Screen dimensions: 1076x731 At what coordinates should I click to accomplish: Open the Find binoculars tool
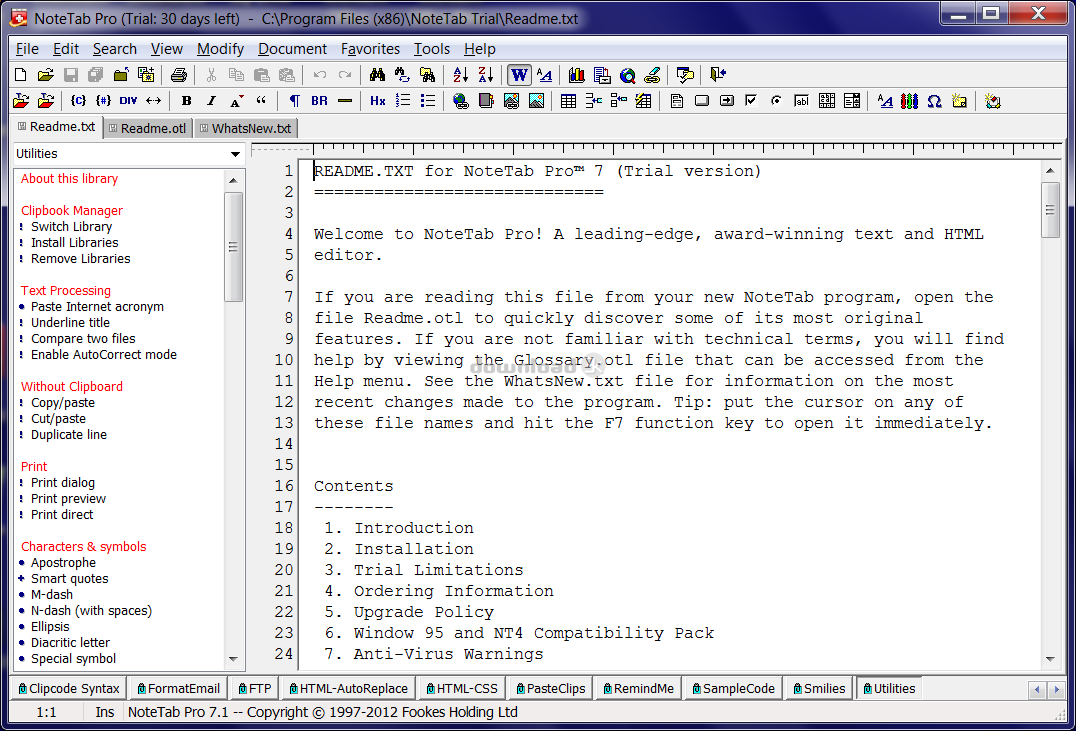click(x=377, y=75)
